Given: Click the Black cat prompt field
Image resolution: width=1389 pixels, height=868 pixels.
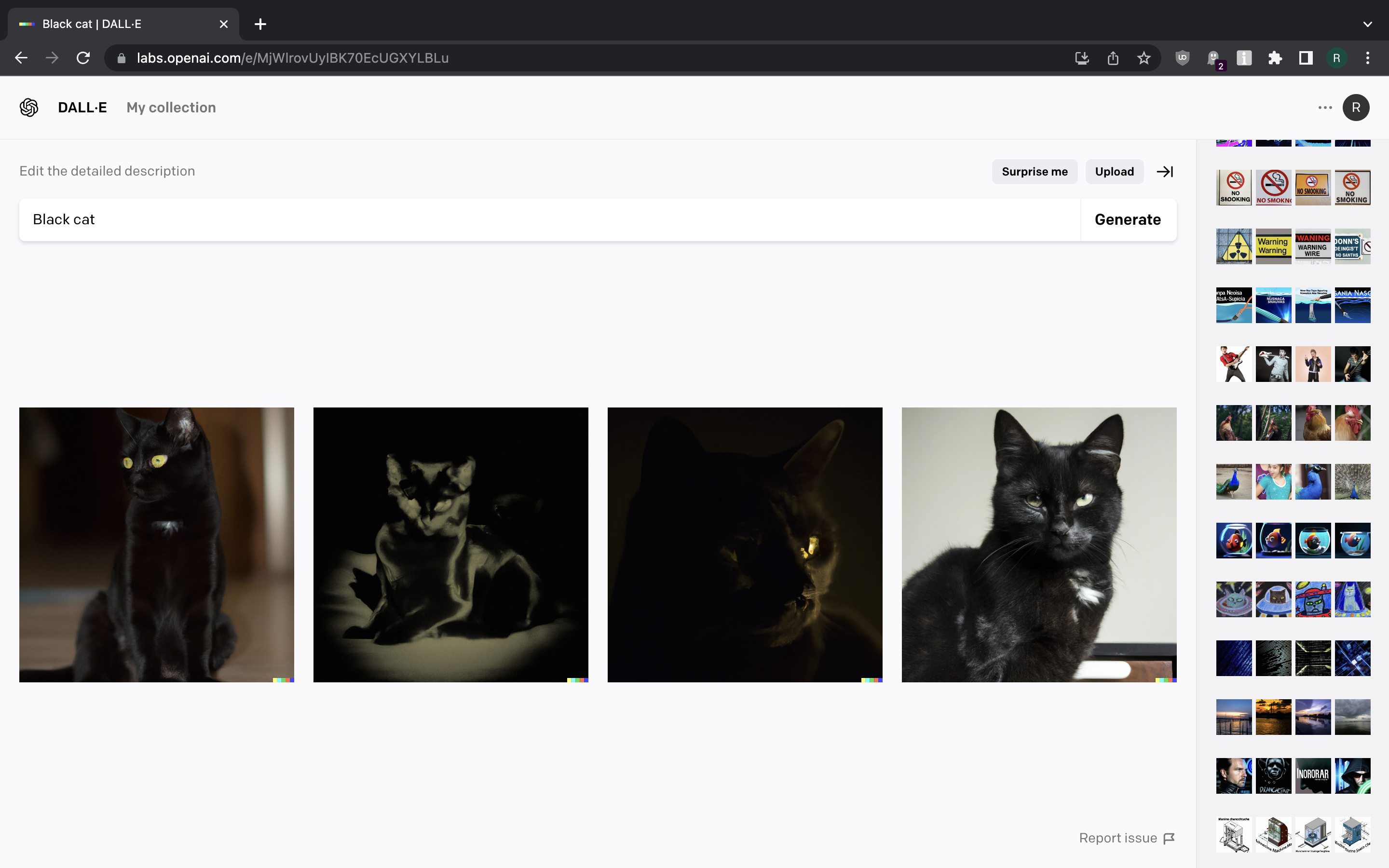Looking at the screenshot, I should click(550, 219).
